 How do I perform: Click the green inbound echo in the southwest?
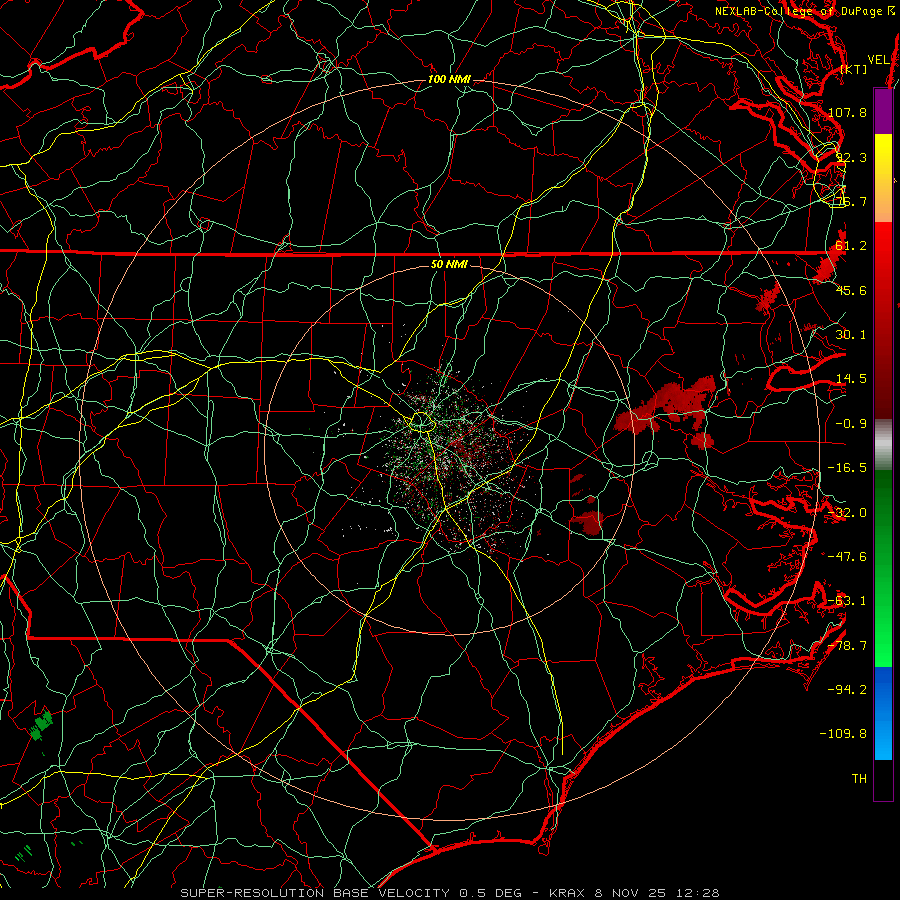42,724
